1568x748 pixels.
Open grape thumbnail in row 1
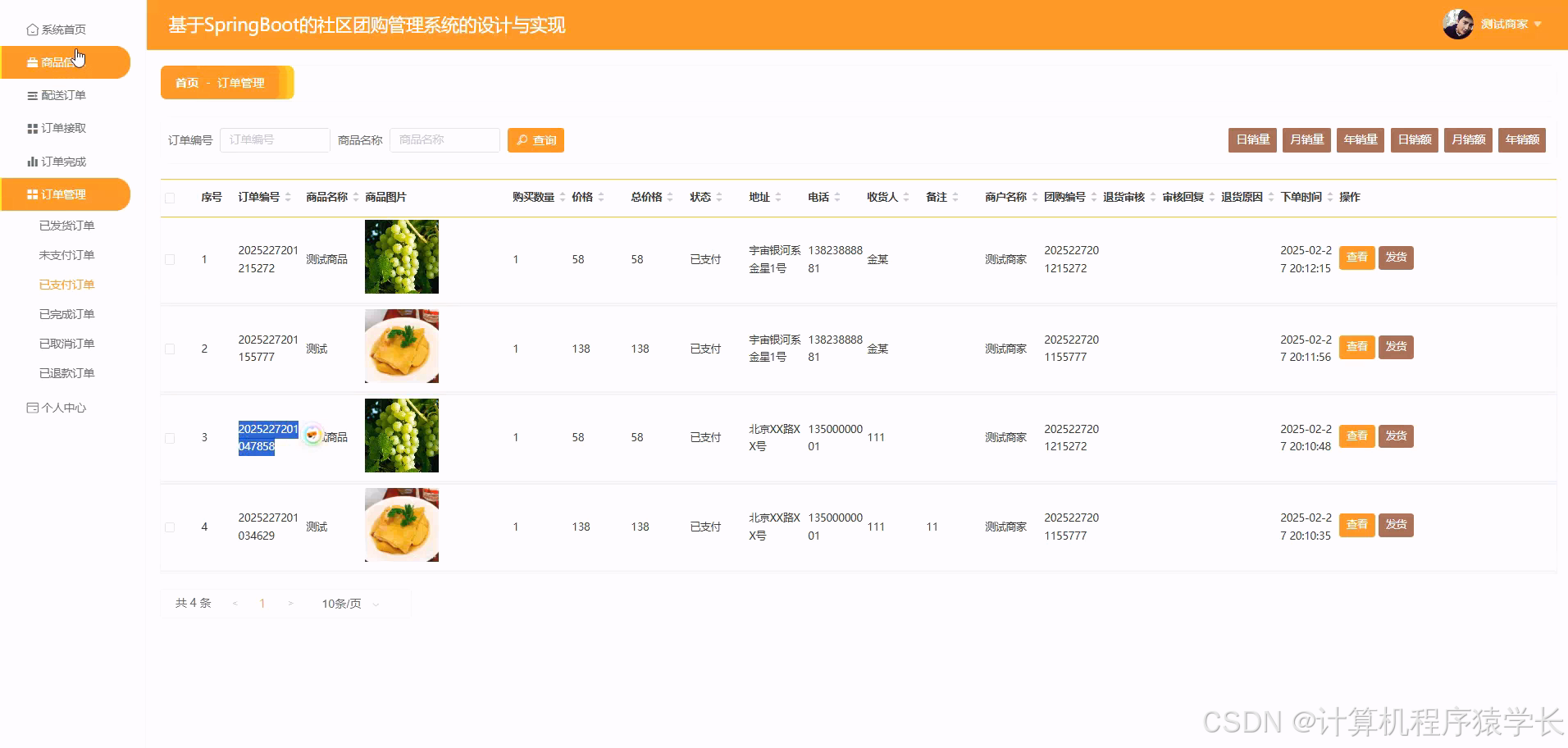402,257
